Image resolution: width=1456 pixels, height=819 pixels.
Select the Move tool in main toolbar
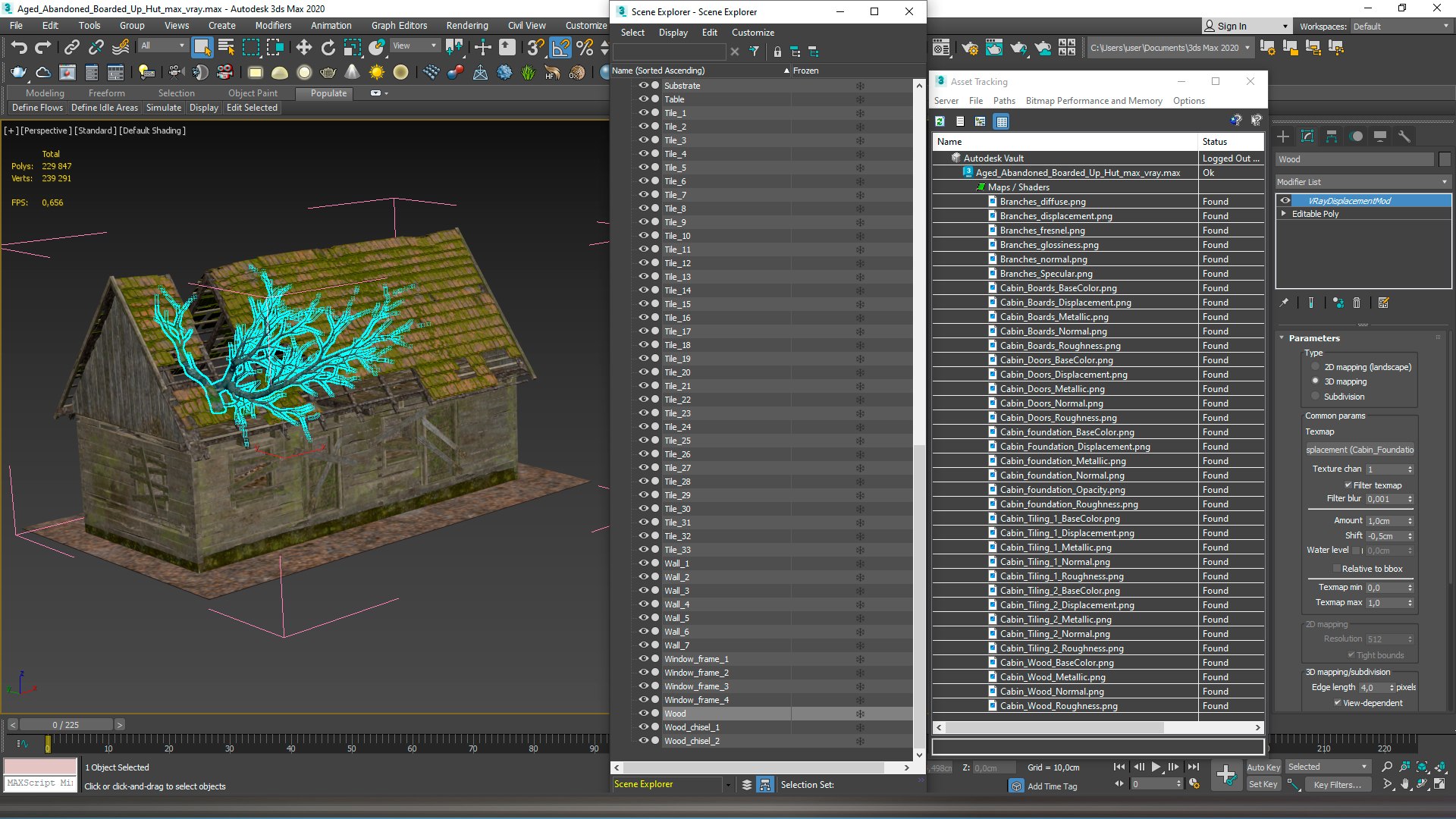pos(304,48)
